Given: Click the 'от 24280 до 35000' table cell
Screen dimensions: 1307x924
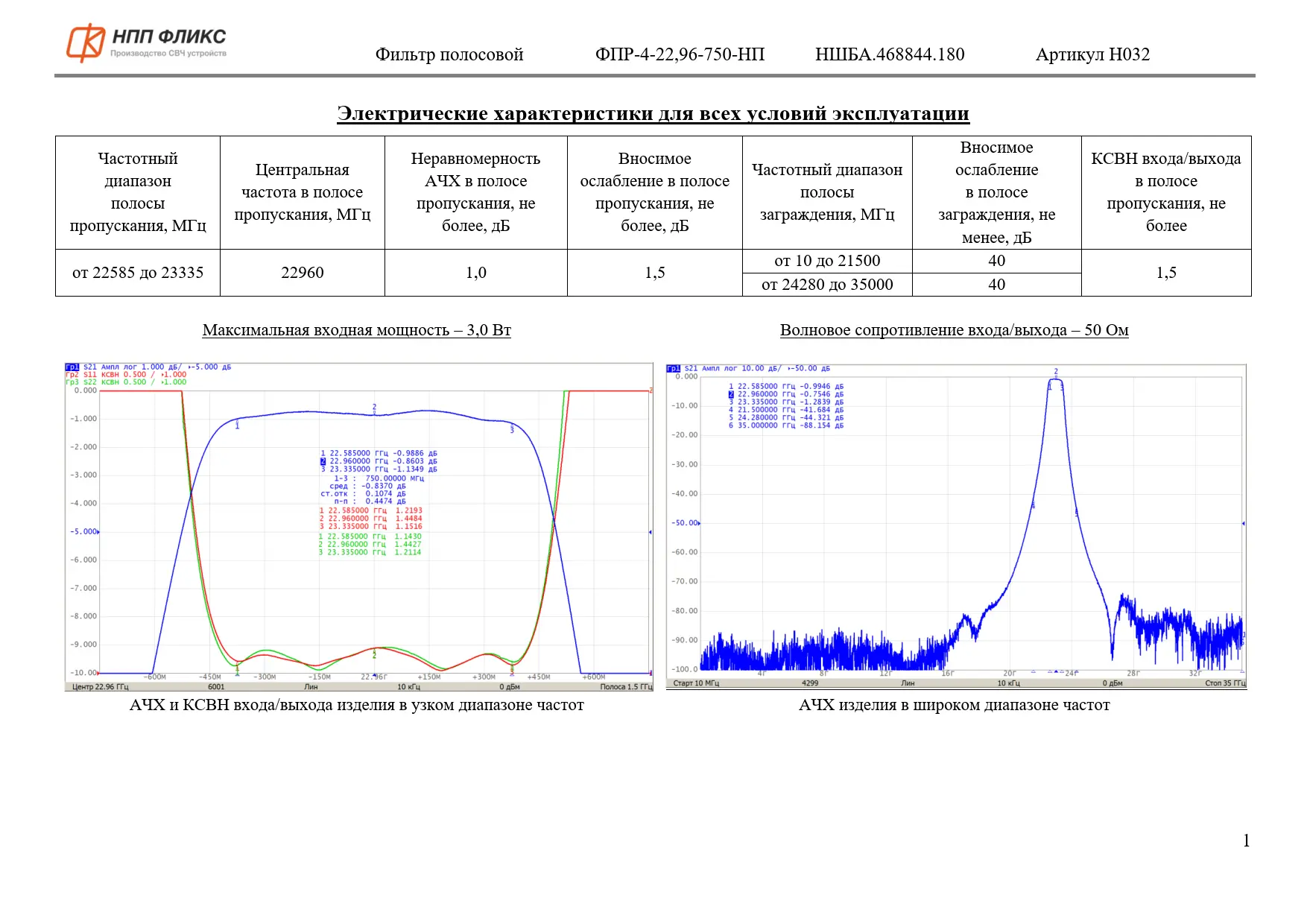Looking at the screenshot, I should 827,285.
